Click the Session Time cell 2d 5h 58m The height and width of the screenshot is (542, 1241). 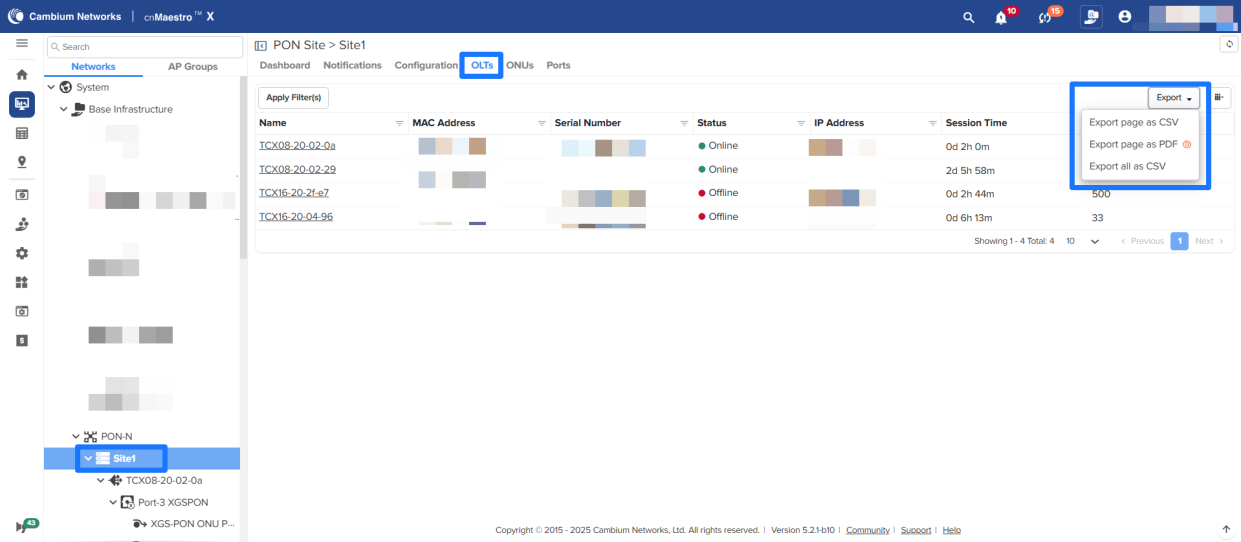coord(968,170)
